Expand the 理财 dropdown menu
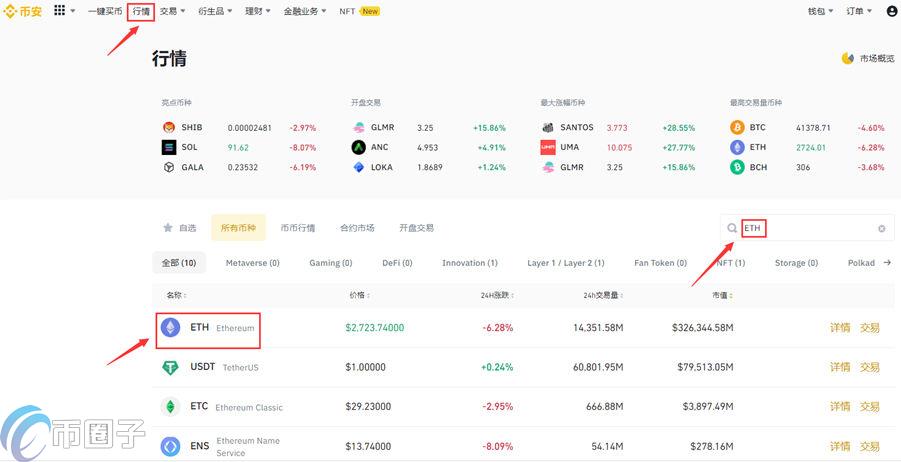 point(258,11)
